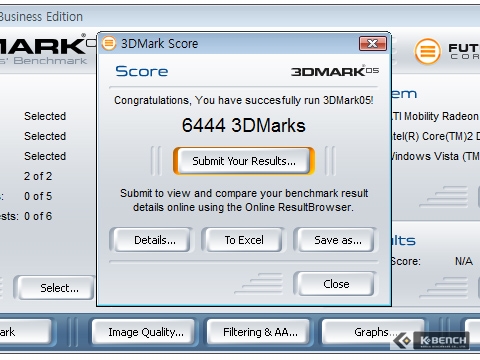The width and height of the screenshot is (480, 360).
Task: Click the 3DMark Score title bar text
Action: pyautogui.click(x=159, y=43)
